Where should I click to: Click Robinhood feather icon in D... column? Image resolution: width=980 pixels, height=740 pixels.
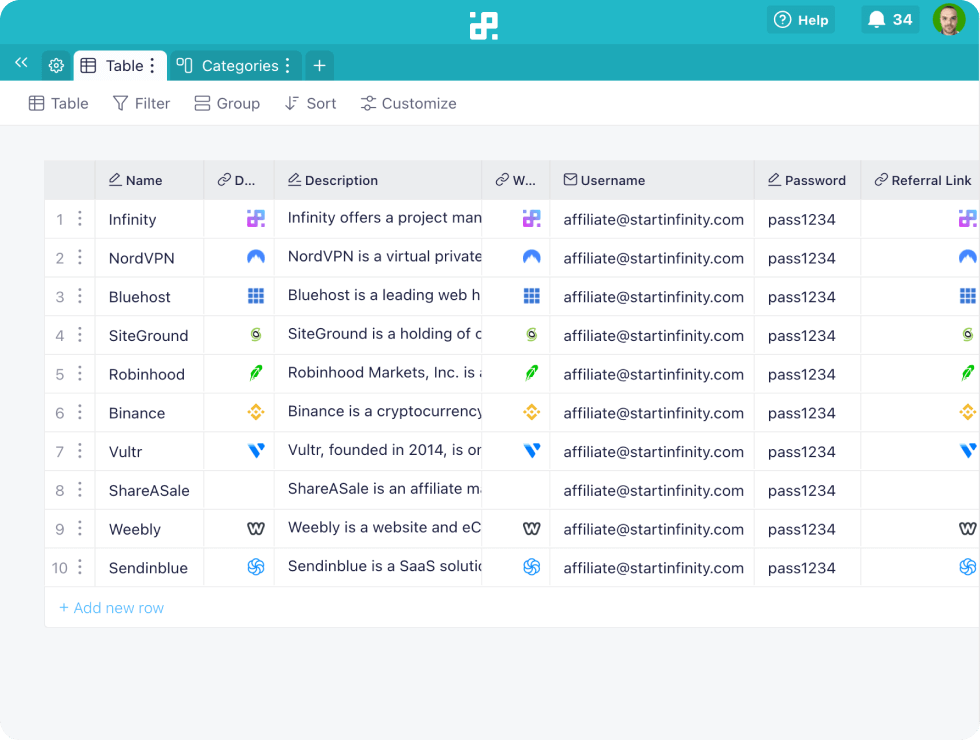click(256, 373)
